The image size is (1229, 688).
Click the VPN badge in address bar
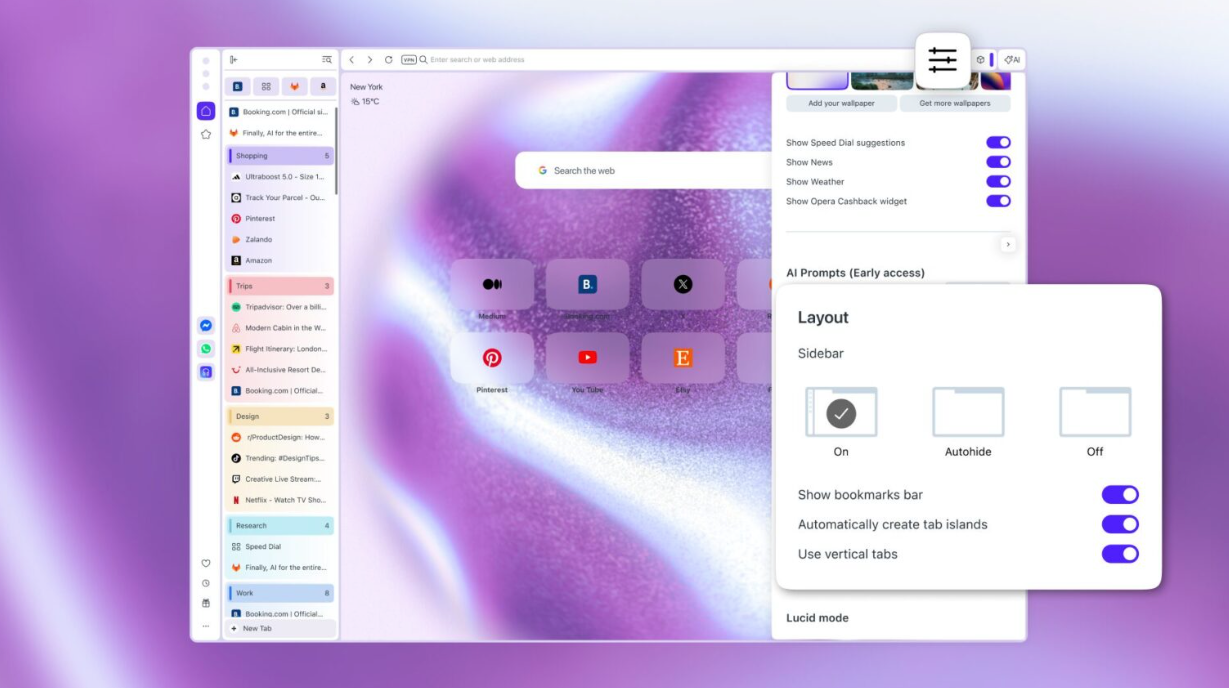pos(408,60)
